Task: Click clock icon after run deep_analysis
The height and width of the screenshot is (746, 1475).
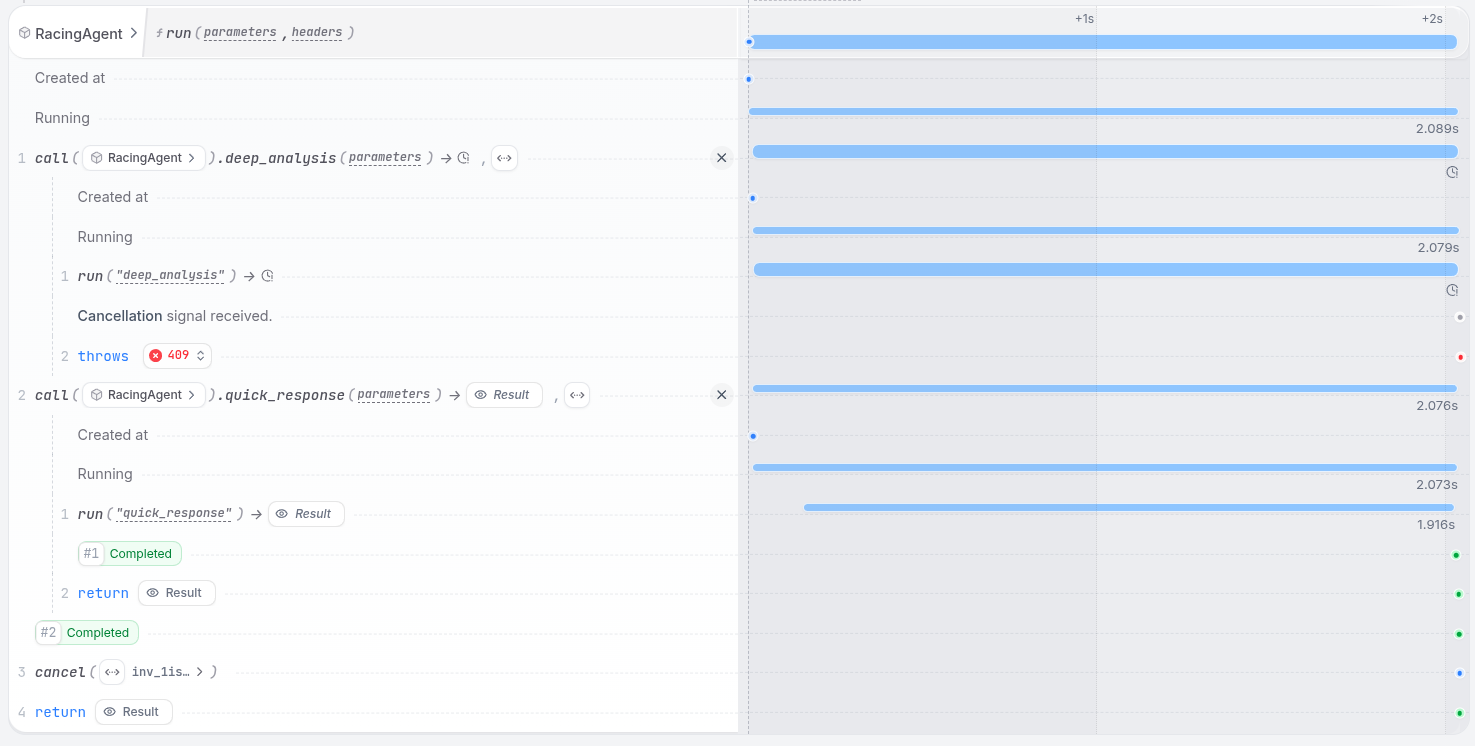Action: pos(267,276)
